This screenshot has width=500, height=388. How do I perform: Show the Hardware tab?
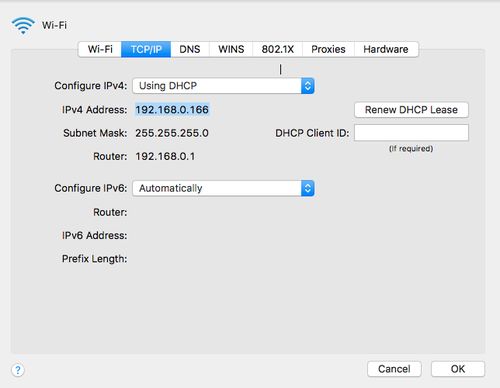(386, 49)
